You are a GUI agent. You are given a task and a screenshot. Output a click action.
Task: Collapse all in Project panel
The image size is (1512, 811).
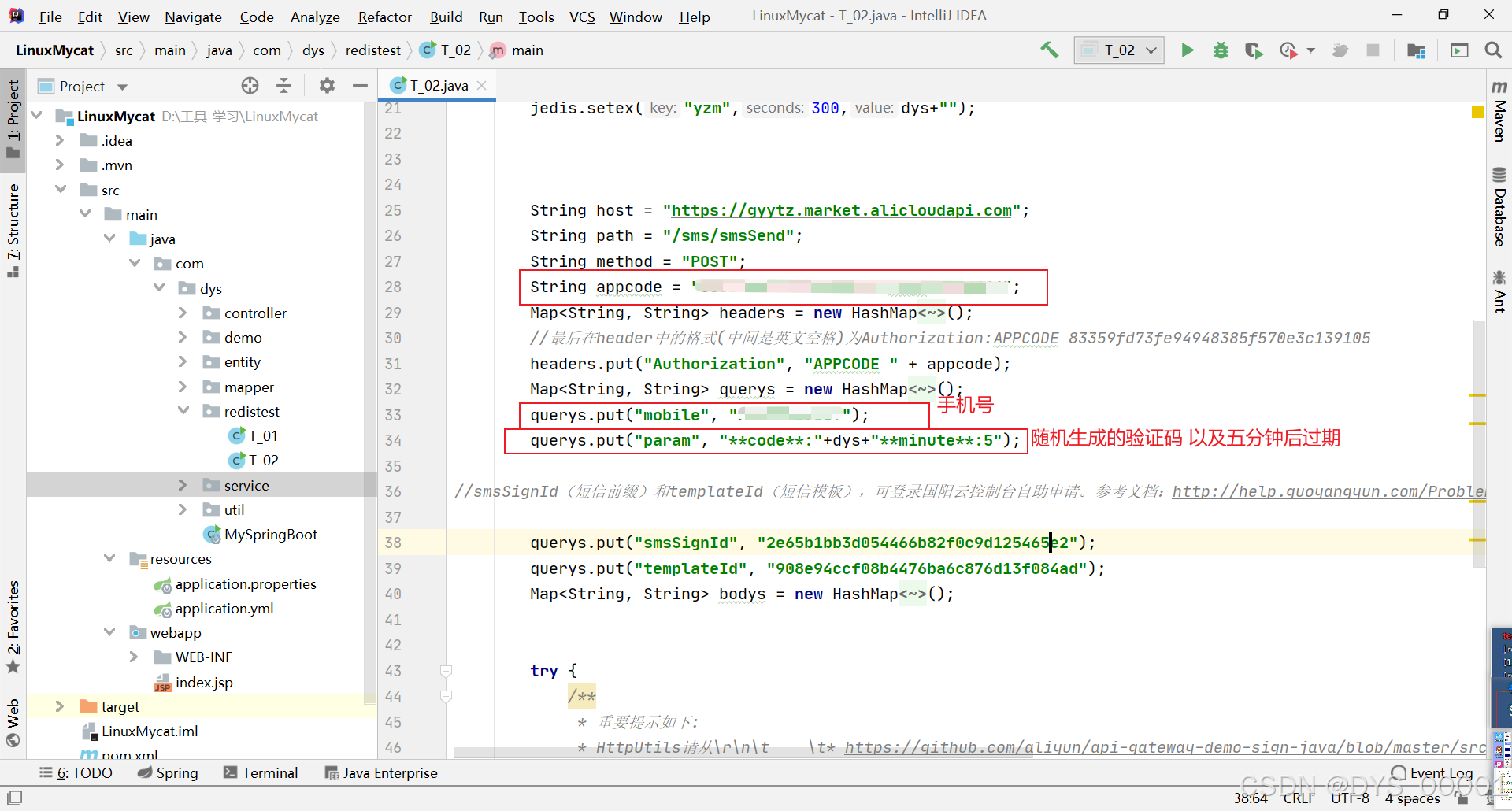pyautogui.click(x=284, y=86)
